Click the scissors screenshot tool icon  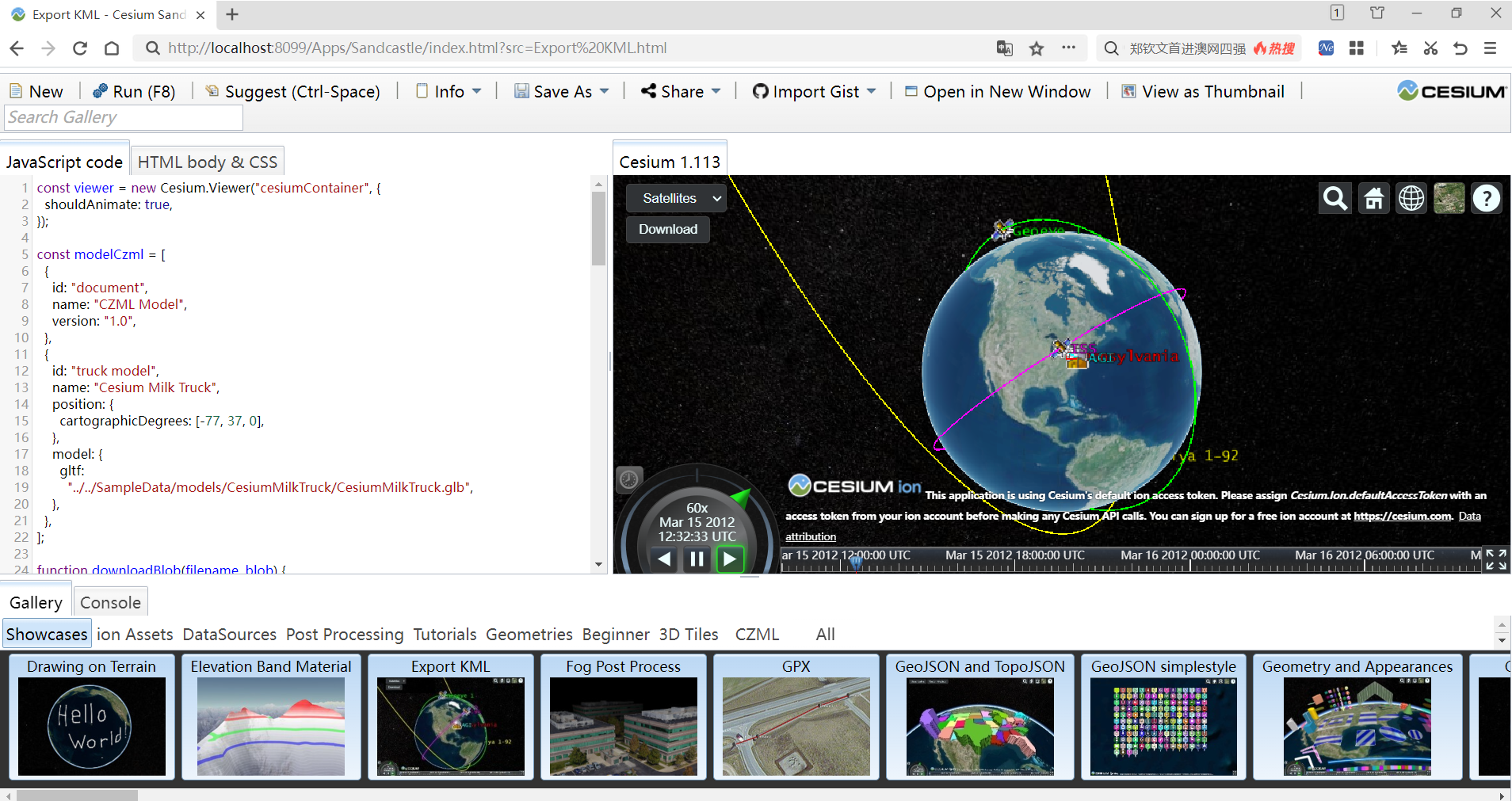(1430, 48)
